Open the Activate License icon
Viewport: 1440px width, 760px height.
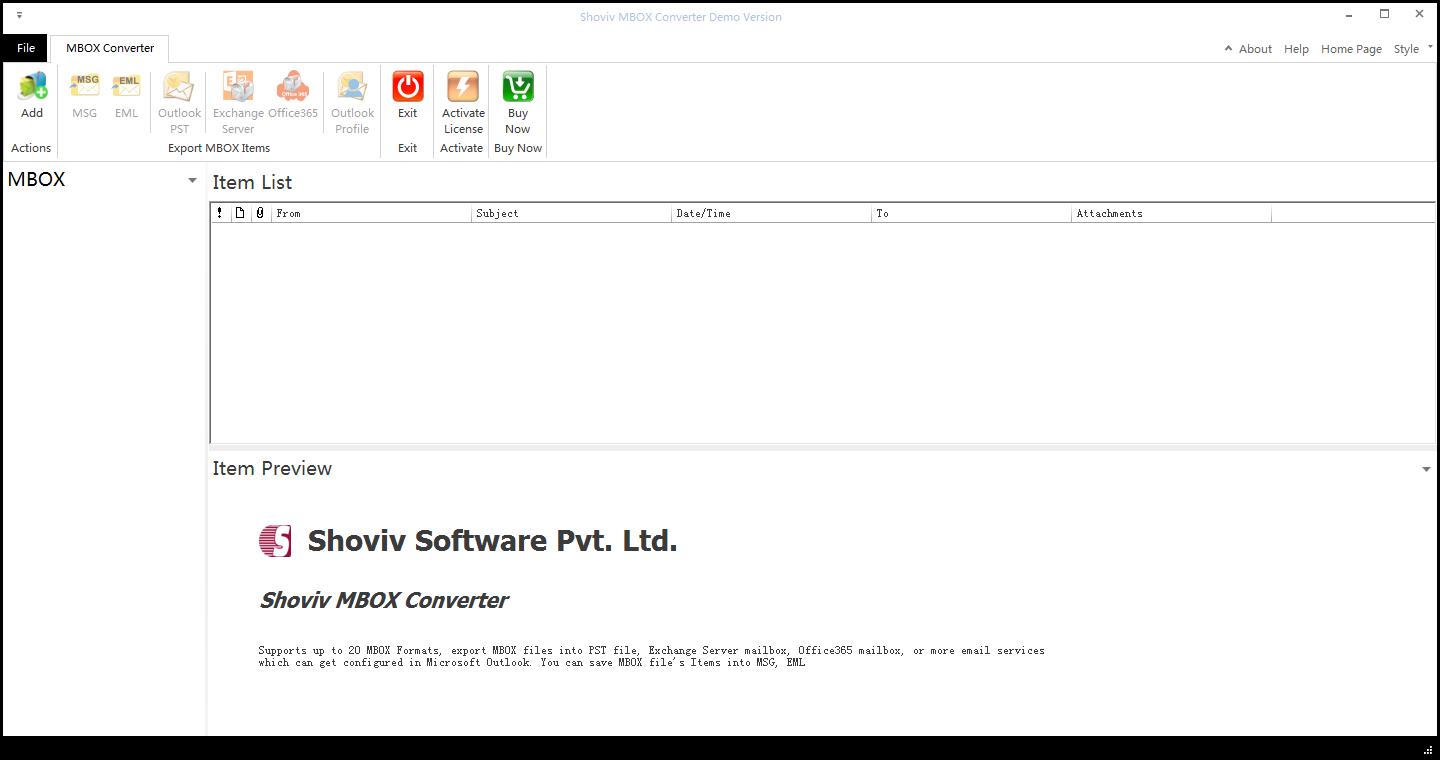463,87
